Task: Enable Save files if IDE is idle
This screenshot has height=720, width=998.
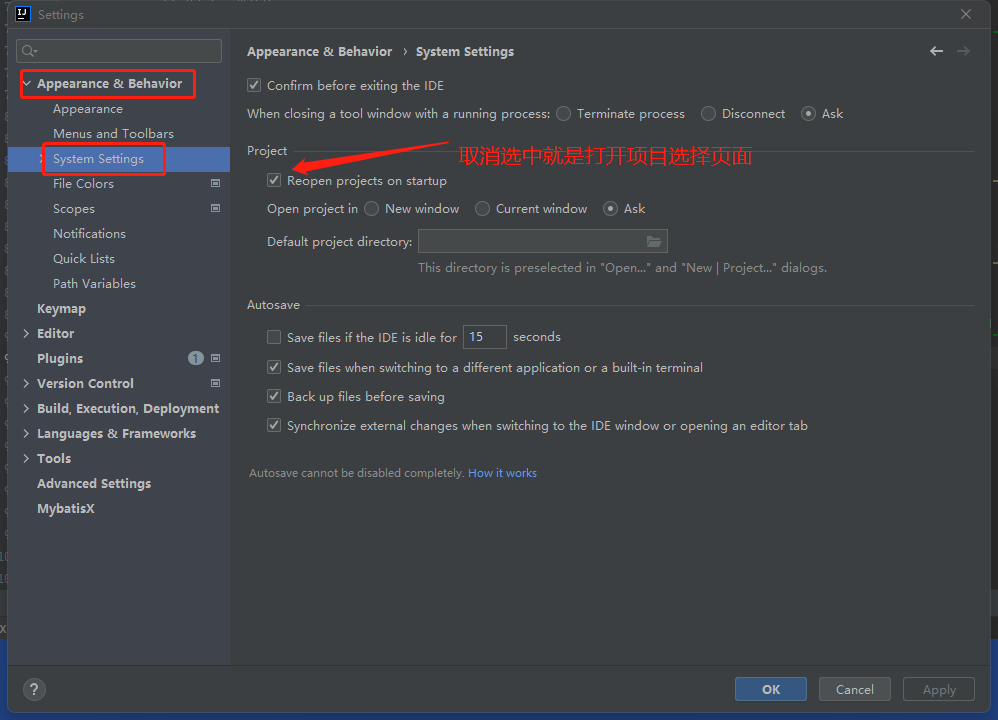Action: click(274, 337)
